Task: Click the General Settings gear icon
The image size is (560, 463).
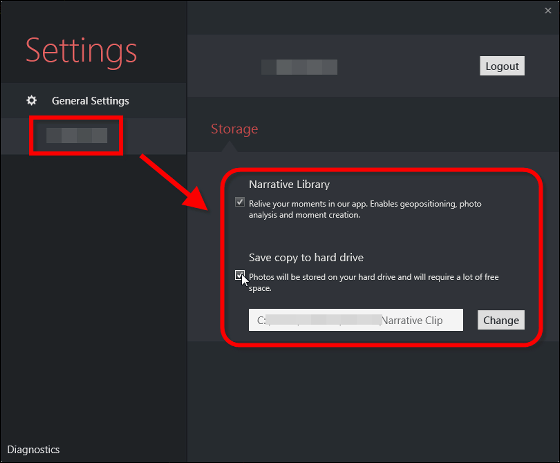Action: (x=31, y=100)
